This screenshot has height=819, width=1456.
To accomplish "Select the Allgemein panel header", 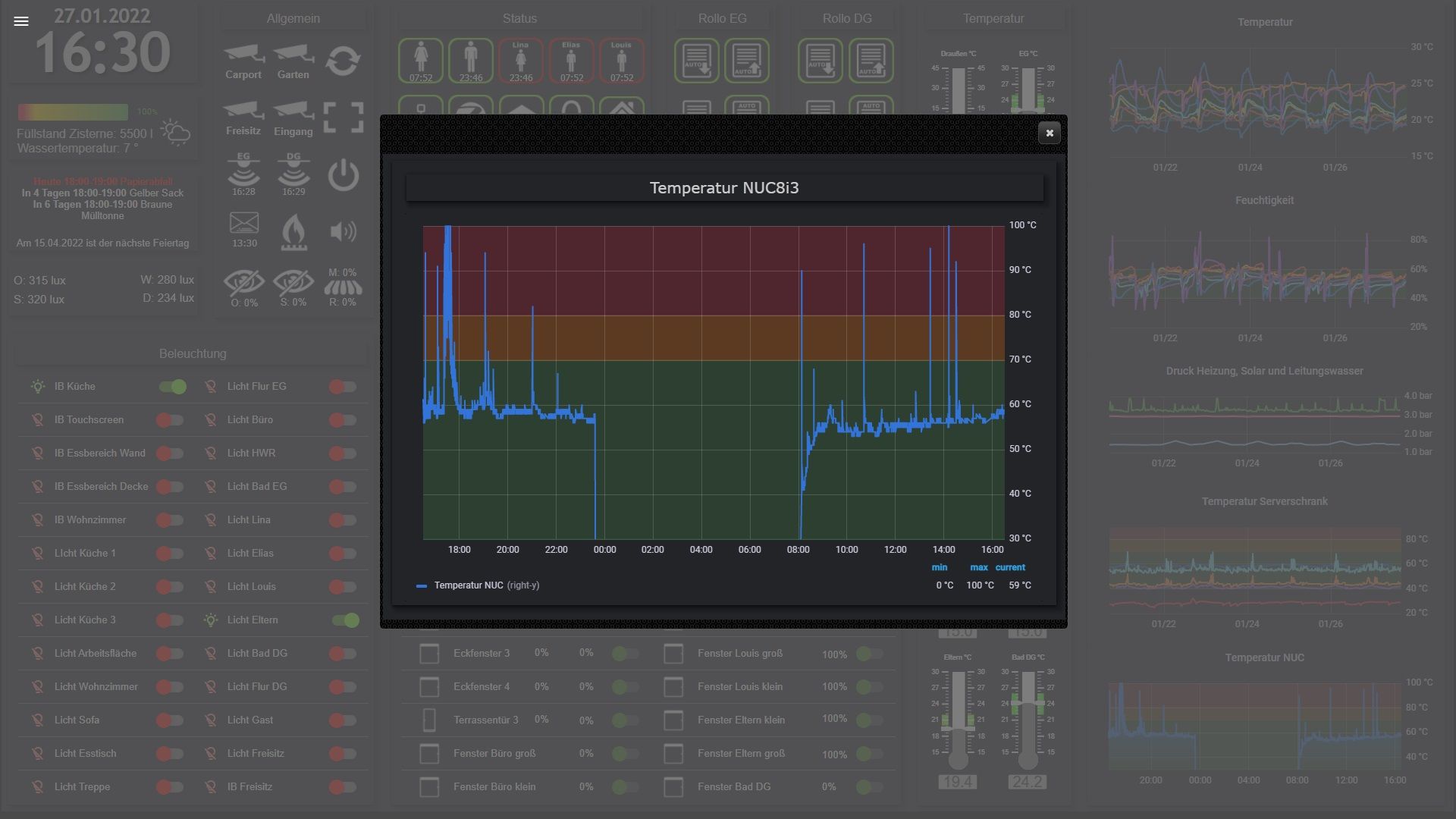I will tap(293, 18).
